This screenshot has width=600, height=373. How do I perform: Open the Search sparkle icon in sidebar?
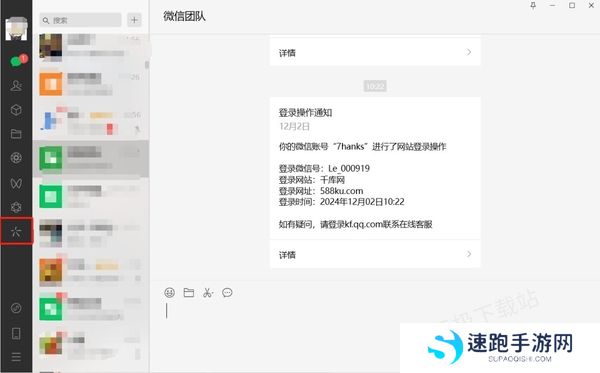(16, 231)
